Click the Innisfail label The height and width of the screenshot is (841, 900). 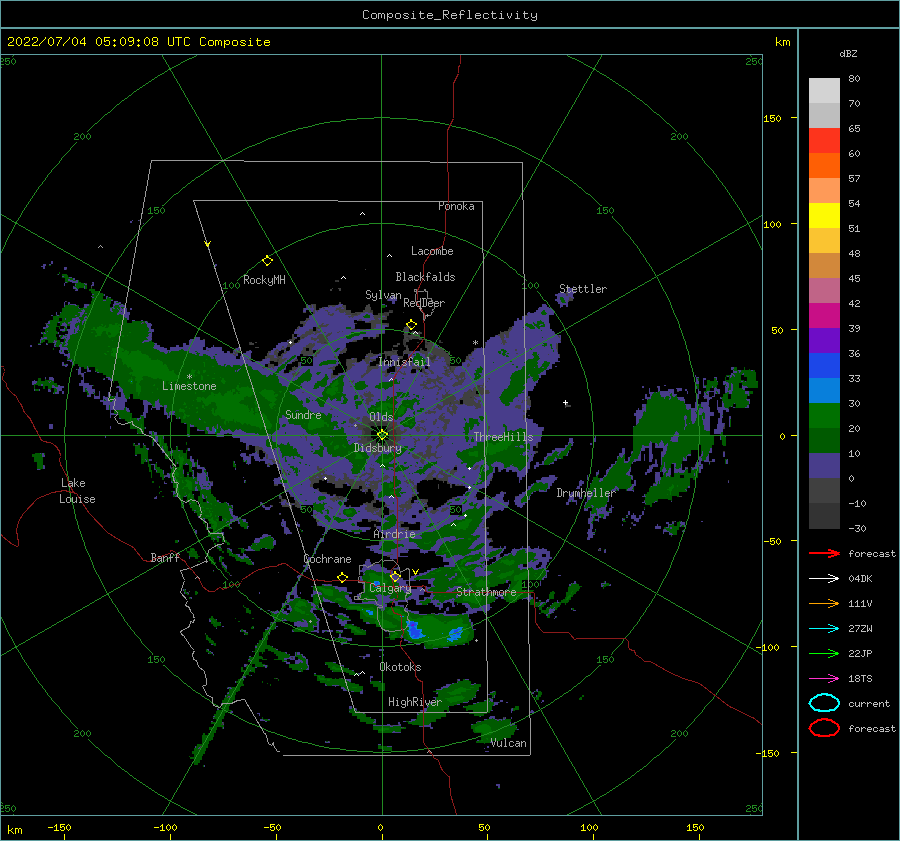[x=404, y=362]
